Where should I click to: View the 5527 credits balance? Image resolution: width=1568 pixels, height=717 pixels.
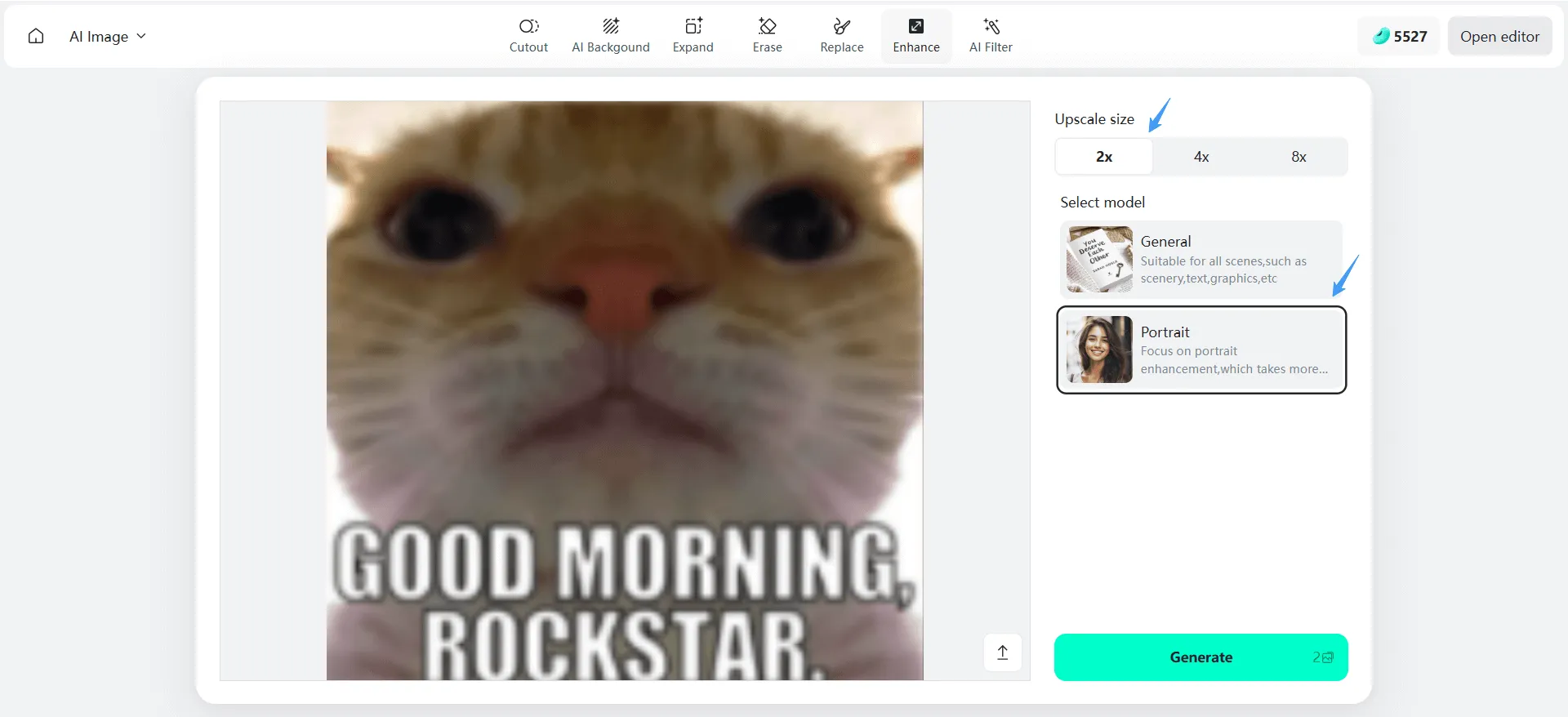[1399, 37]
